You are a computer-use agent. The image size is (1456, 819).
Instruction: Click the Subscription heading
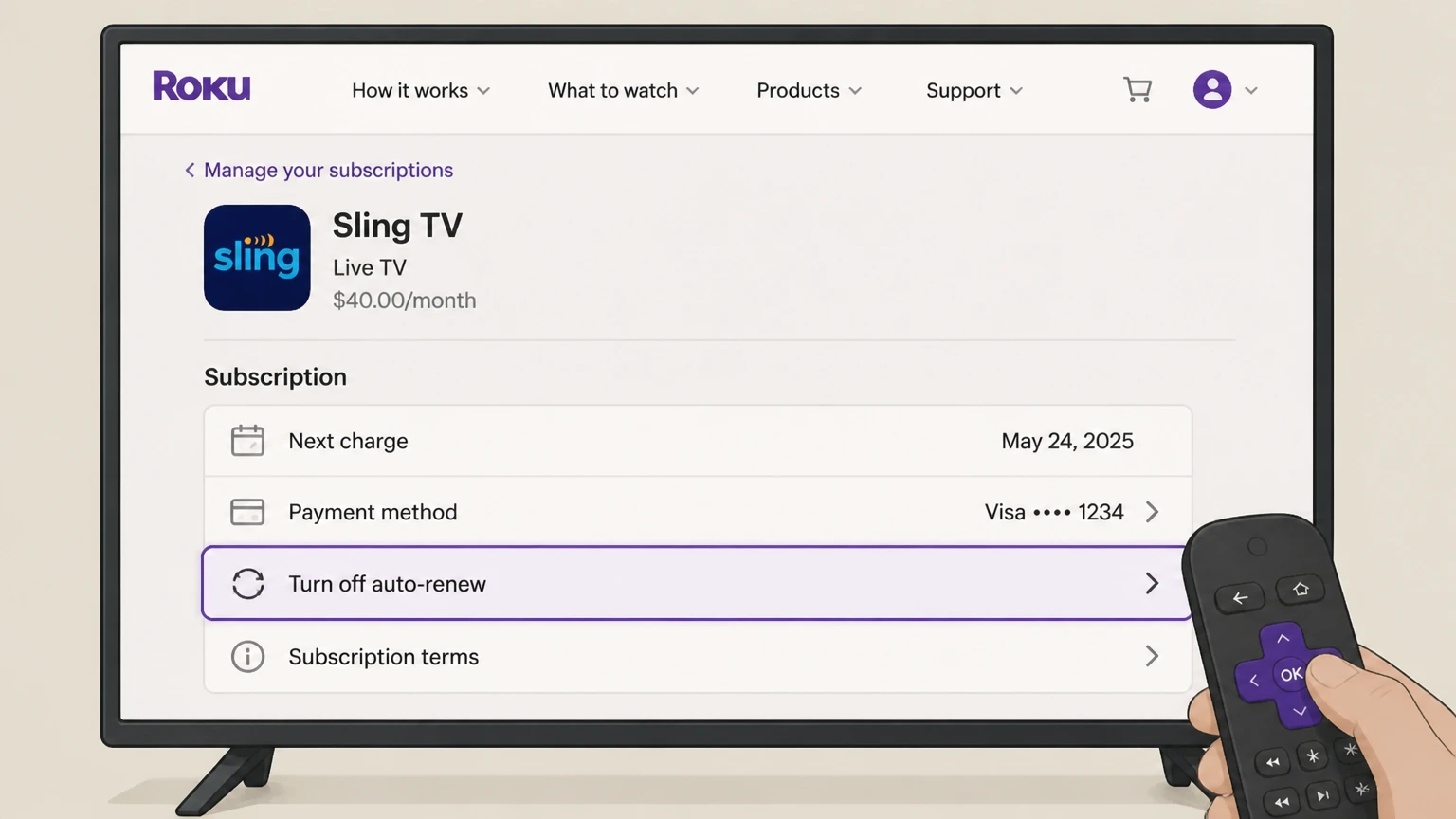click(275, 377)
